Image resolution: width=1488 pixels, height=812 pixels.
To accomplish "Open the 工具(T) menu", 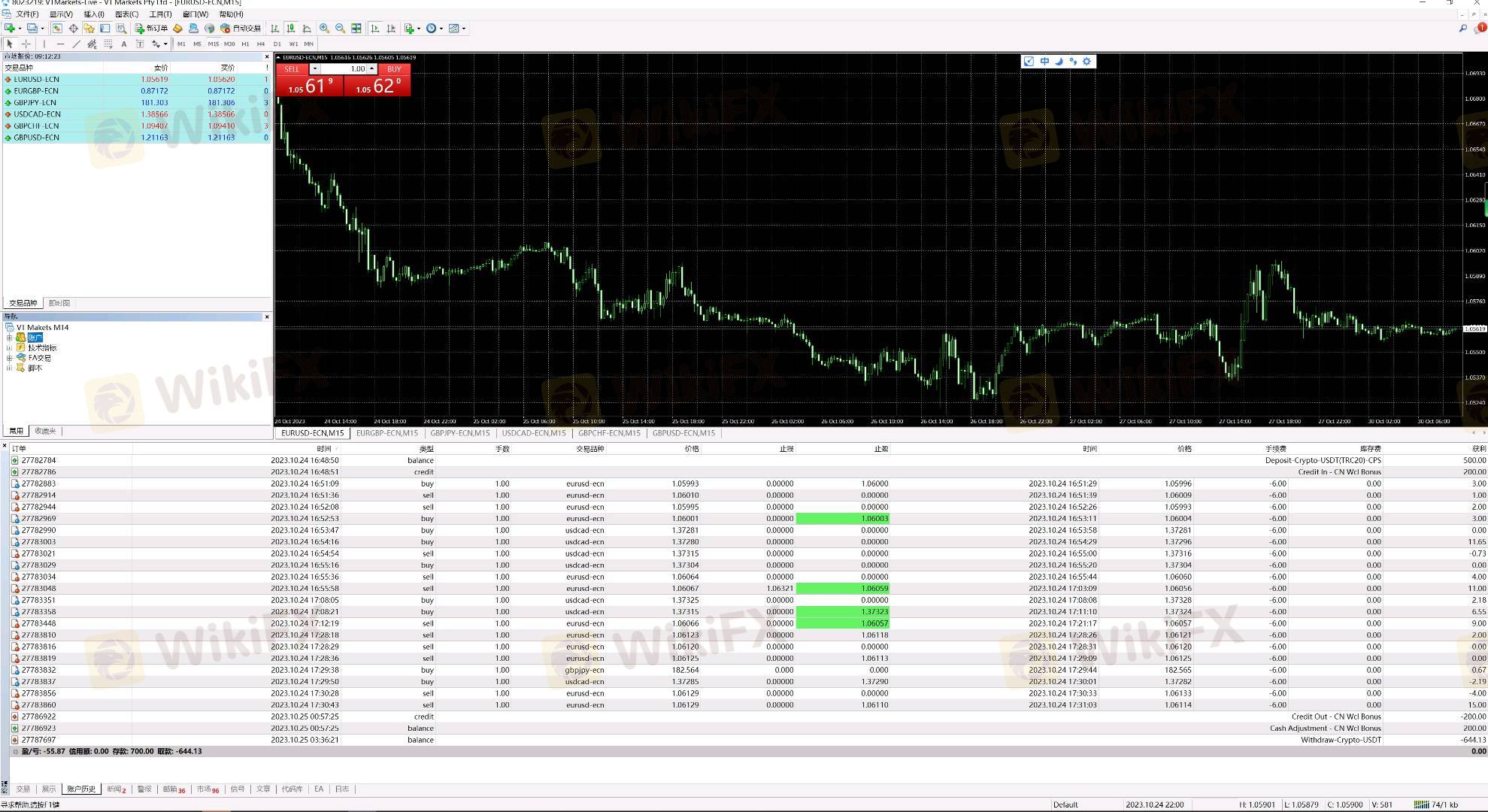I will (160, 14).
